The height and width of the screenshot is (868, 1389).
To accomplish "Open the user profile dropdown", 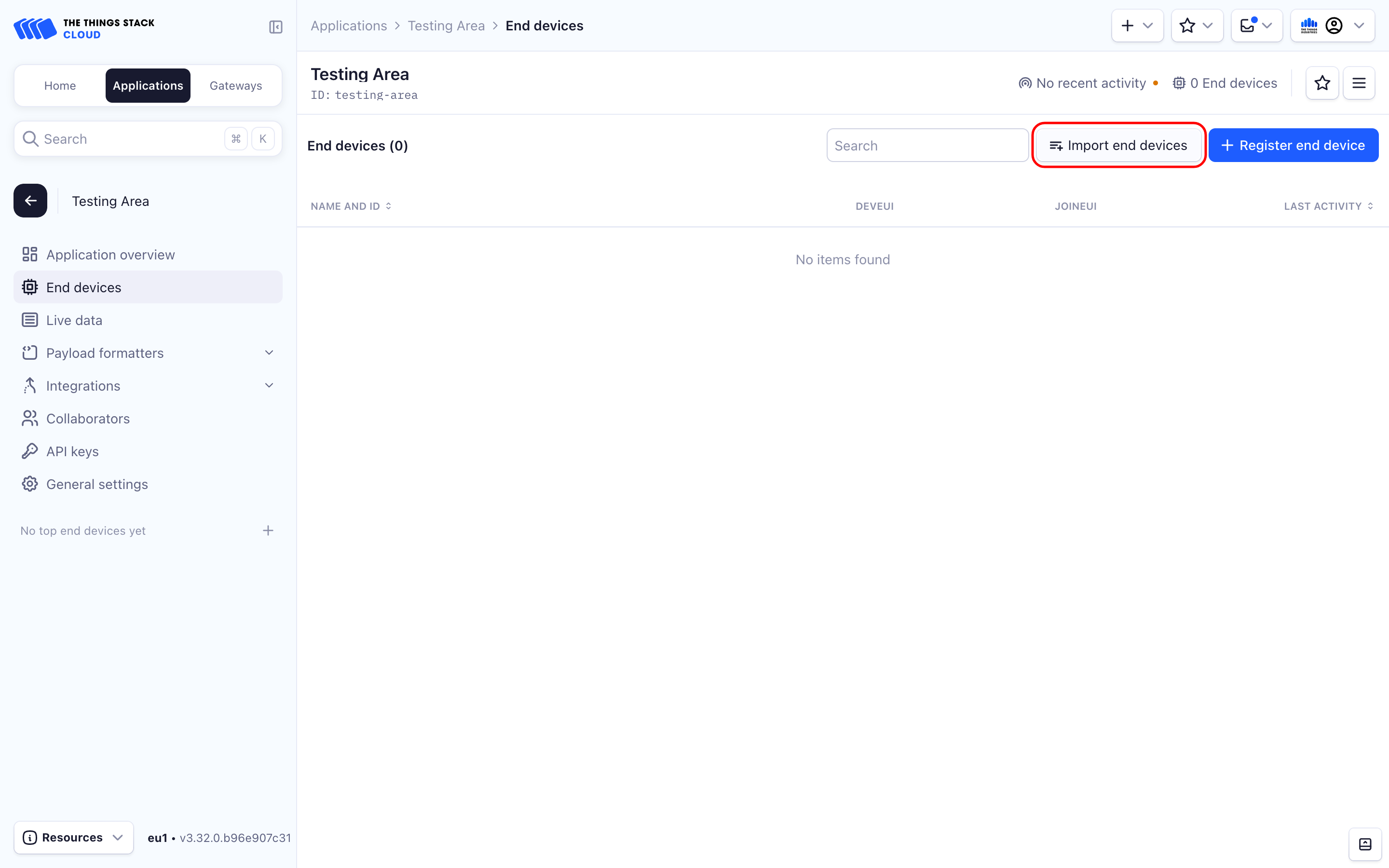I will [1332, 26].
